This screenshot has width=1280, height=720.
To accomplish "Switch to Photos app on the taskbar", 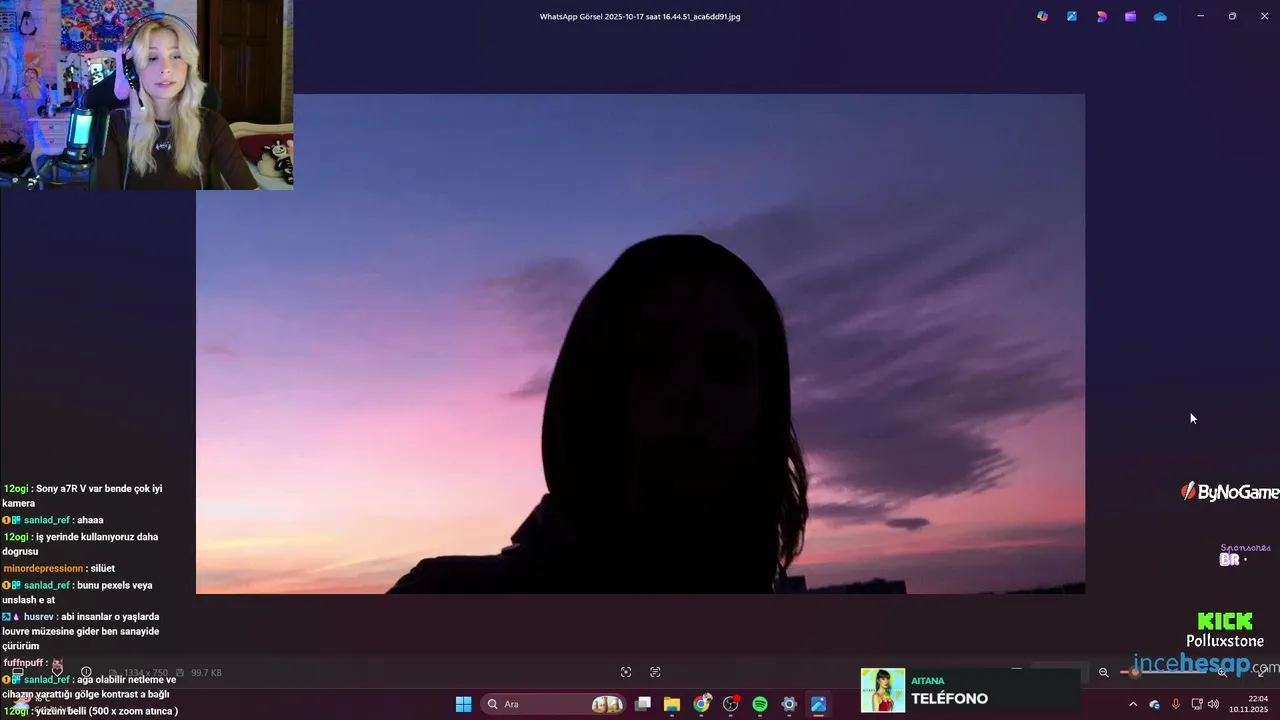I will pos(818,704).
